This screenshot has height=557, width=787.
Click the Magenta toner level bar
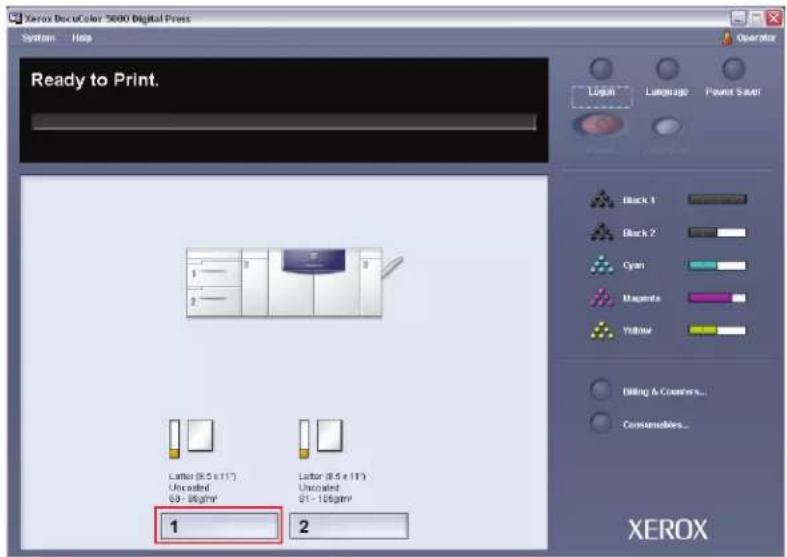pos(717,298)
